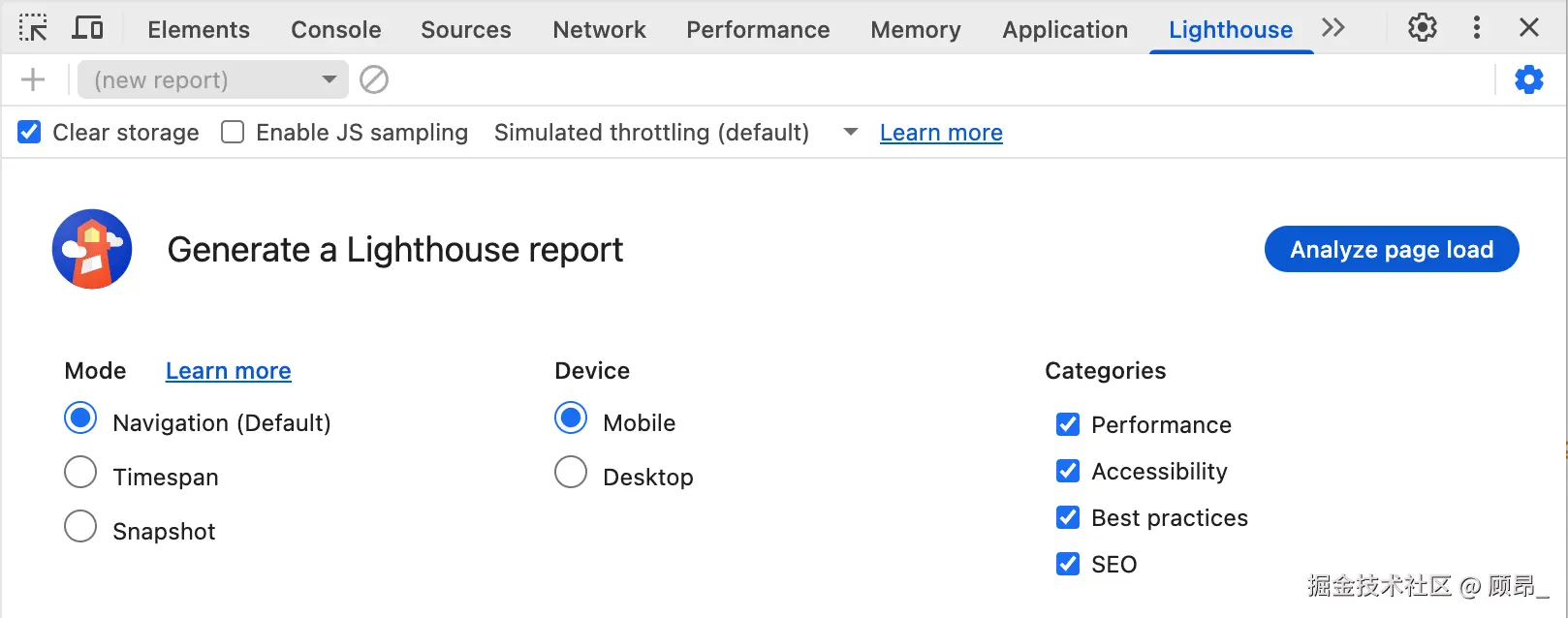1568x618 pixels.
Task: Close the DevTools panel
Action: tap(1529, 28)
